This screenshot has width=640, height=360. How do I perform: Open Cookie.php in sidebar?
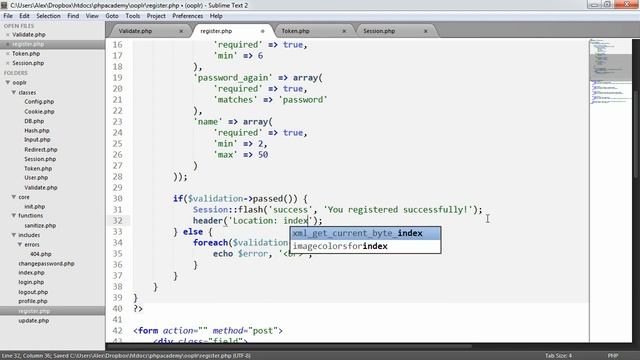39,111
